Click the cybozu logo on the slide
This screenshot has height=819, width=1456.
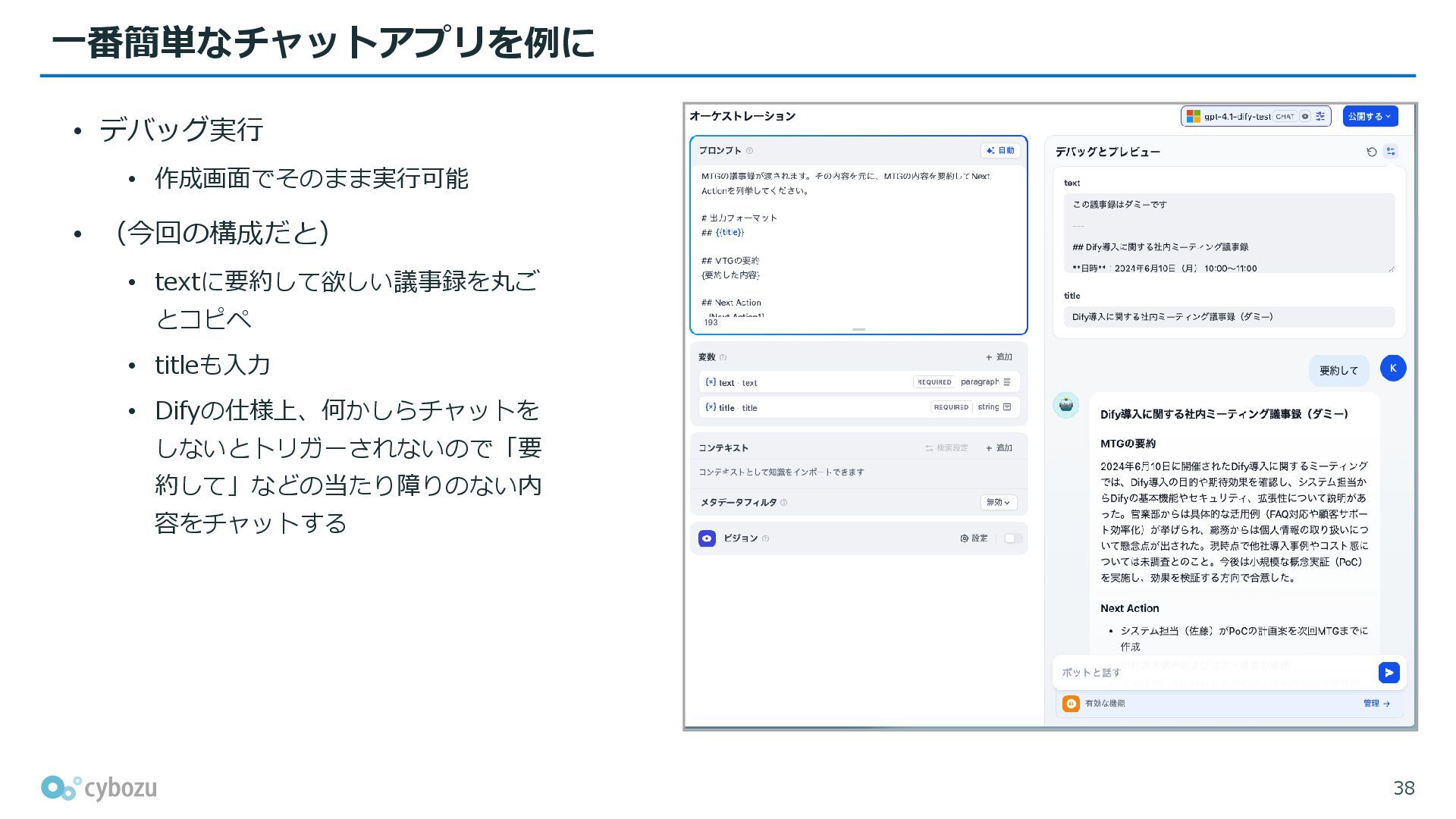[x=99, y=788]
